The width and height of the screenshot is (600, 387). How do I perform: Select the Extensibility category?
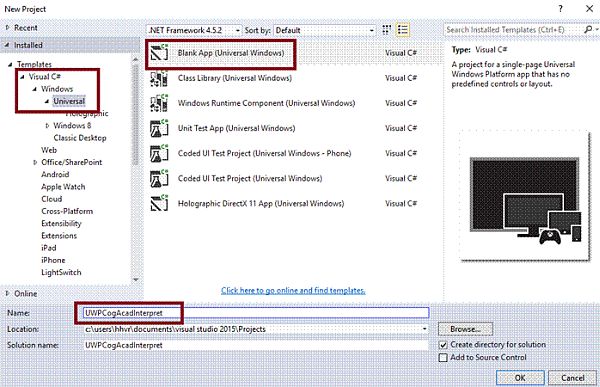click(x=61, y=224)
